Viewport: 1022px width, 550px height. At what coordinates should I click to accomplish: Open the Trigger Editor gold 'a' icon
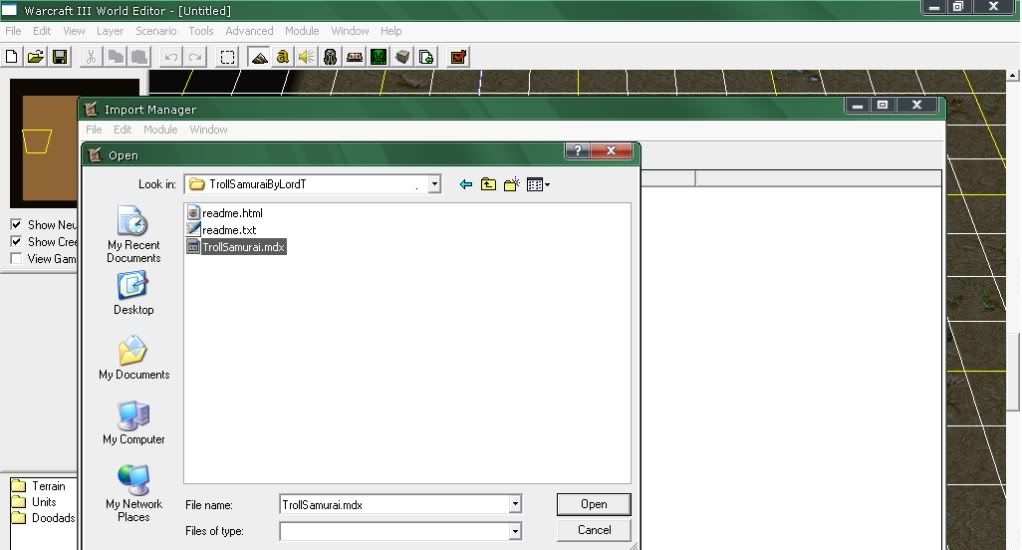282,57
